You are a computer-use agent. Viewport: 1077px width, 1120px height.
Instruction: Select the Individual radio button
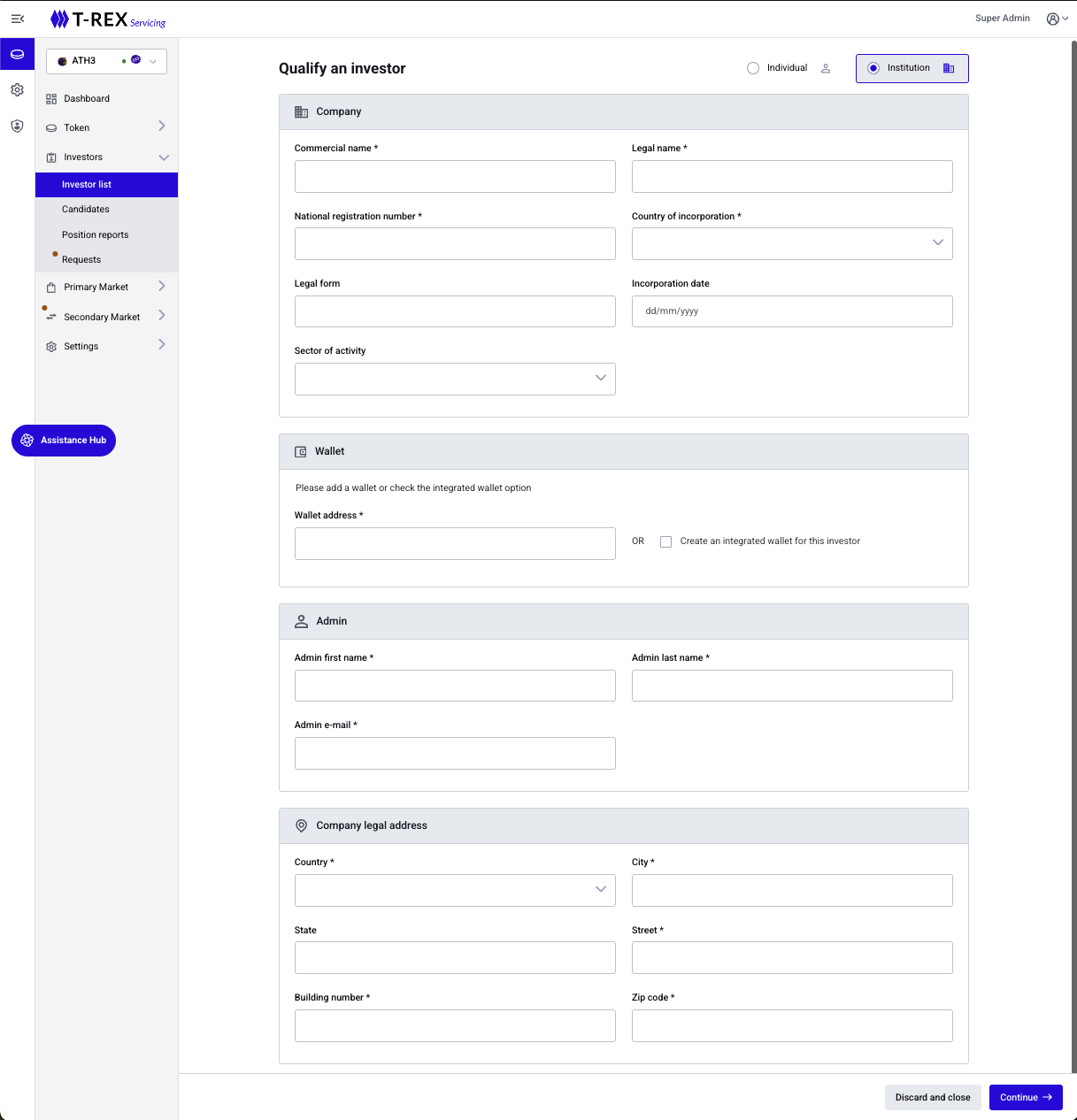coord(753,68)
